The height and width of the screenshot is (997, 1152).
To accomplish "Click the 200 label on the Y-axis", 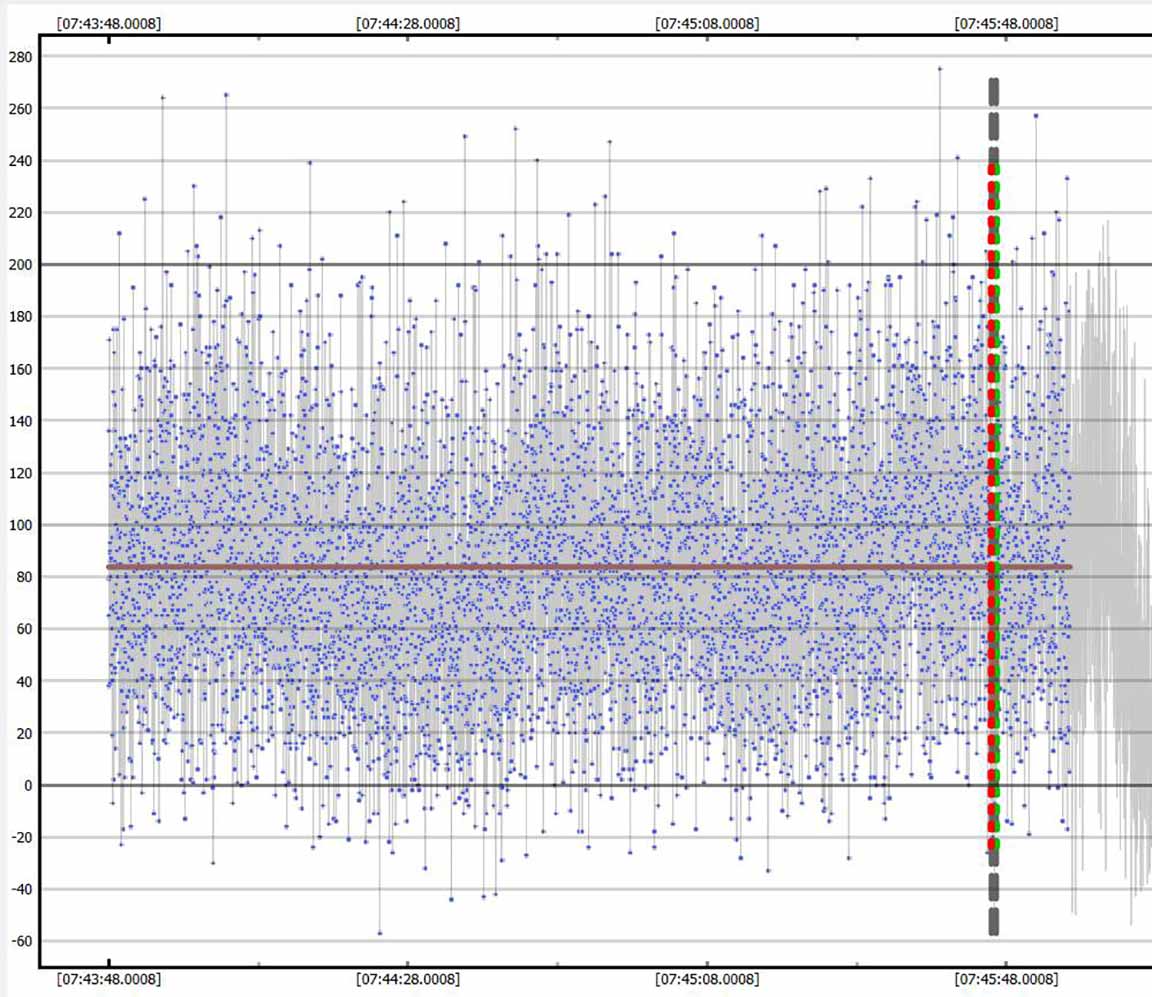I will click(x=20, y=265).
